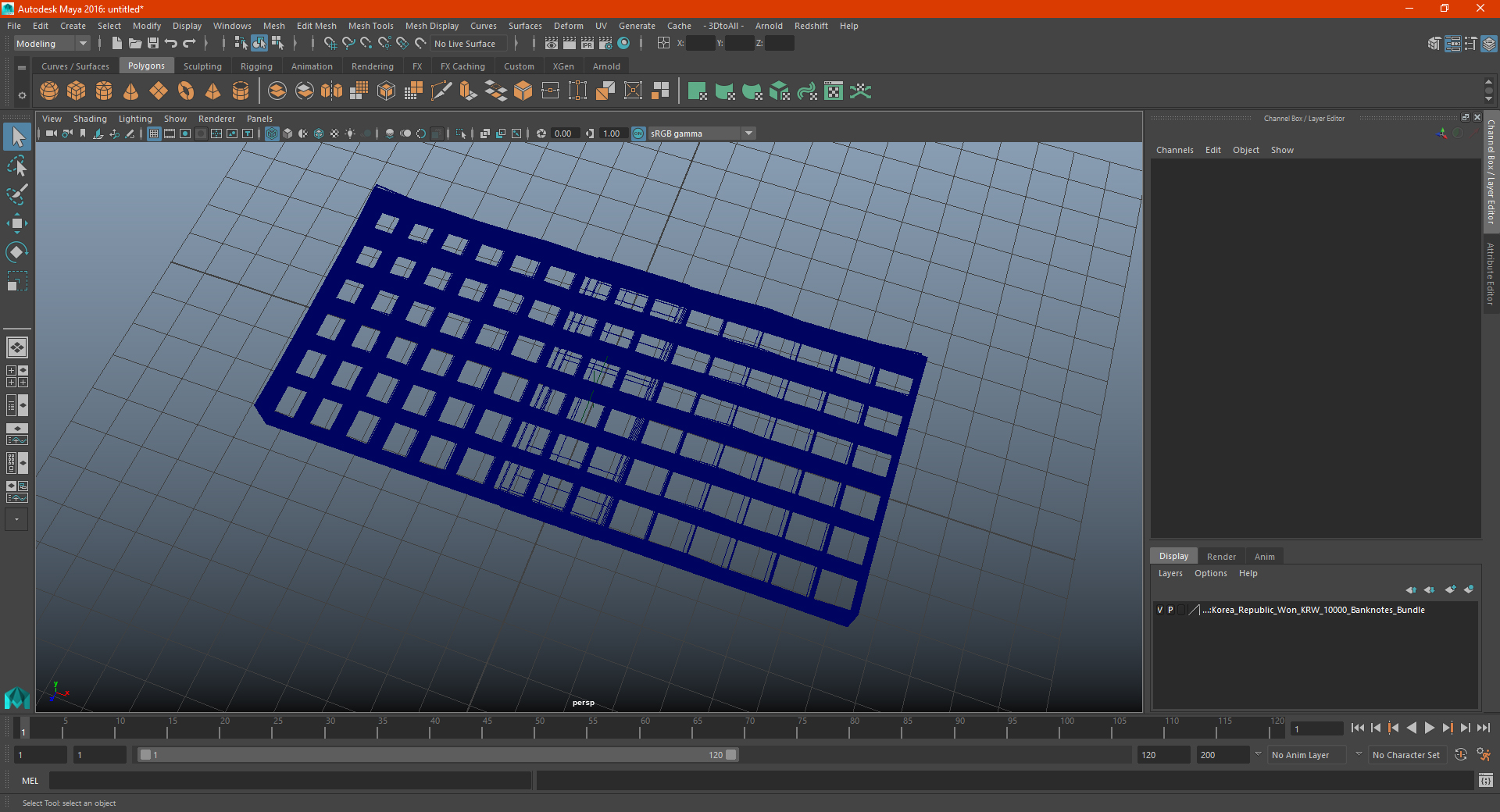Click the time range slider bar
Screen dimensions: 1500x812
437,755
